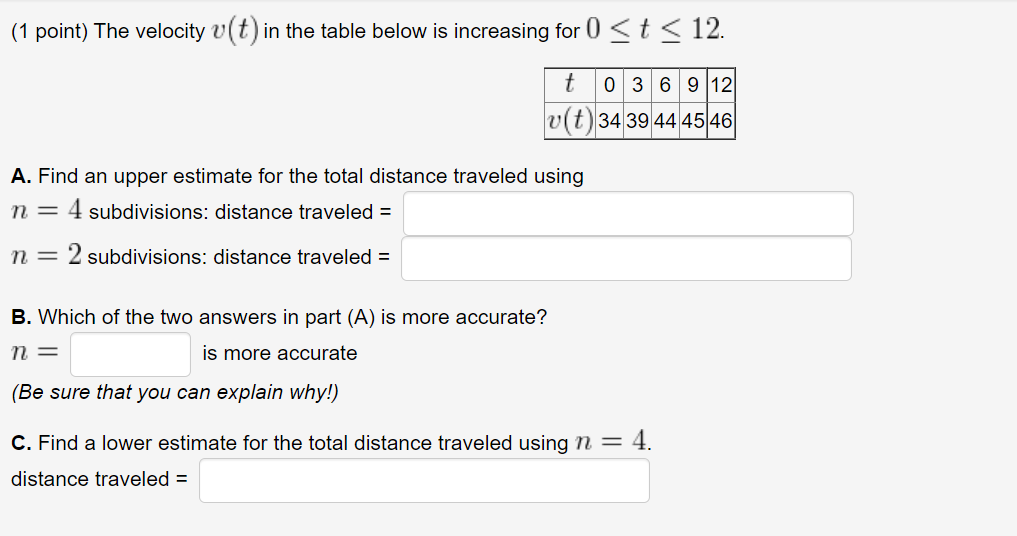Click the n = 2 subdivisions answer field
1017x536 pixels.
tap(627, 258)
